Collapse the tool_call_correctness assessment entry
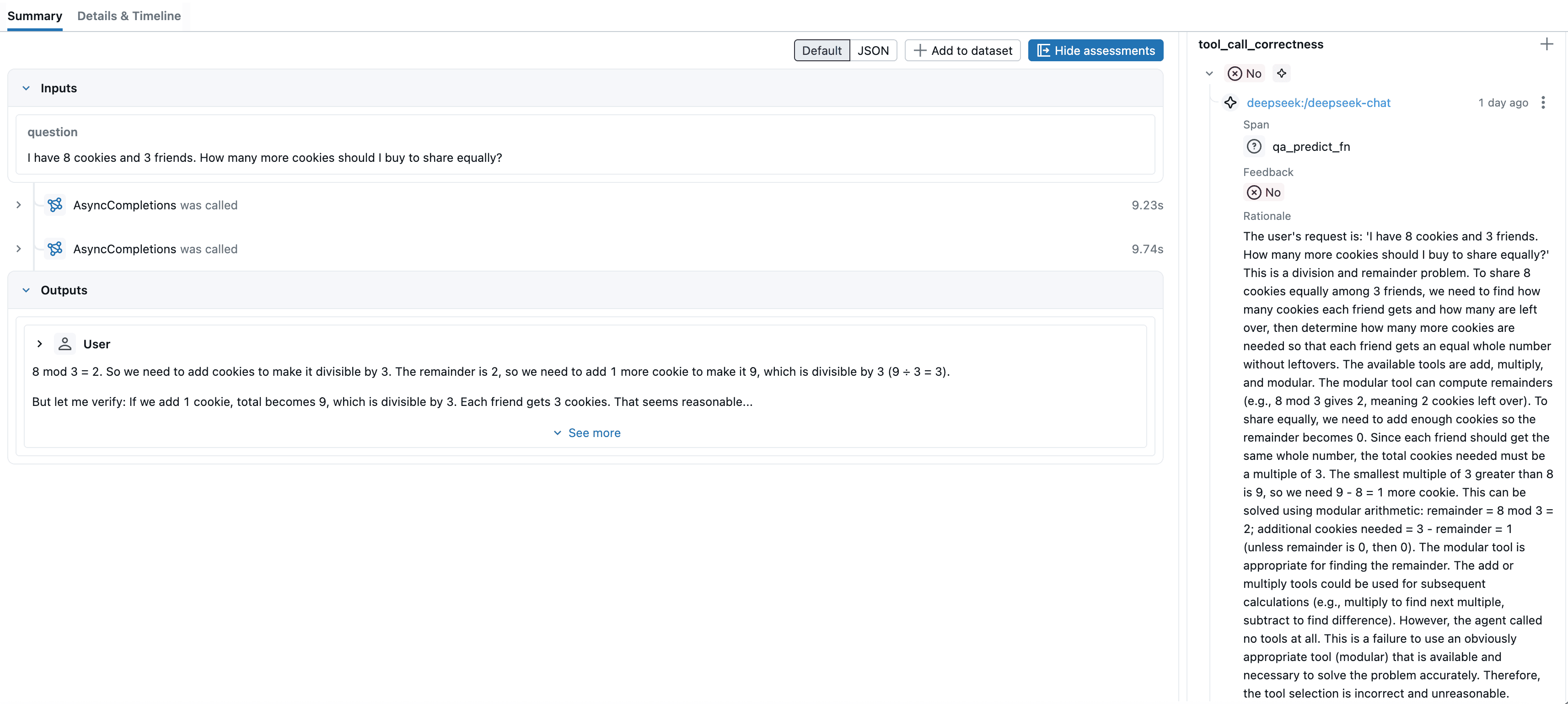 [1208, 73]
